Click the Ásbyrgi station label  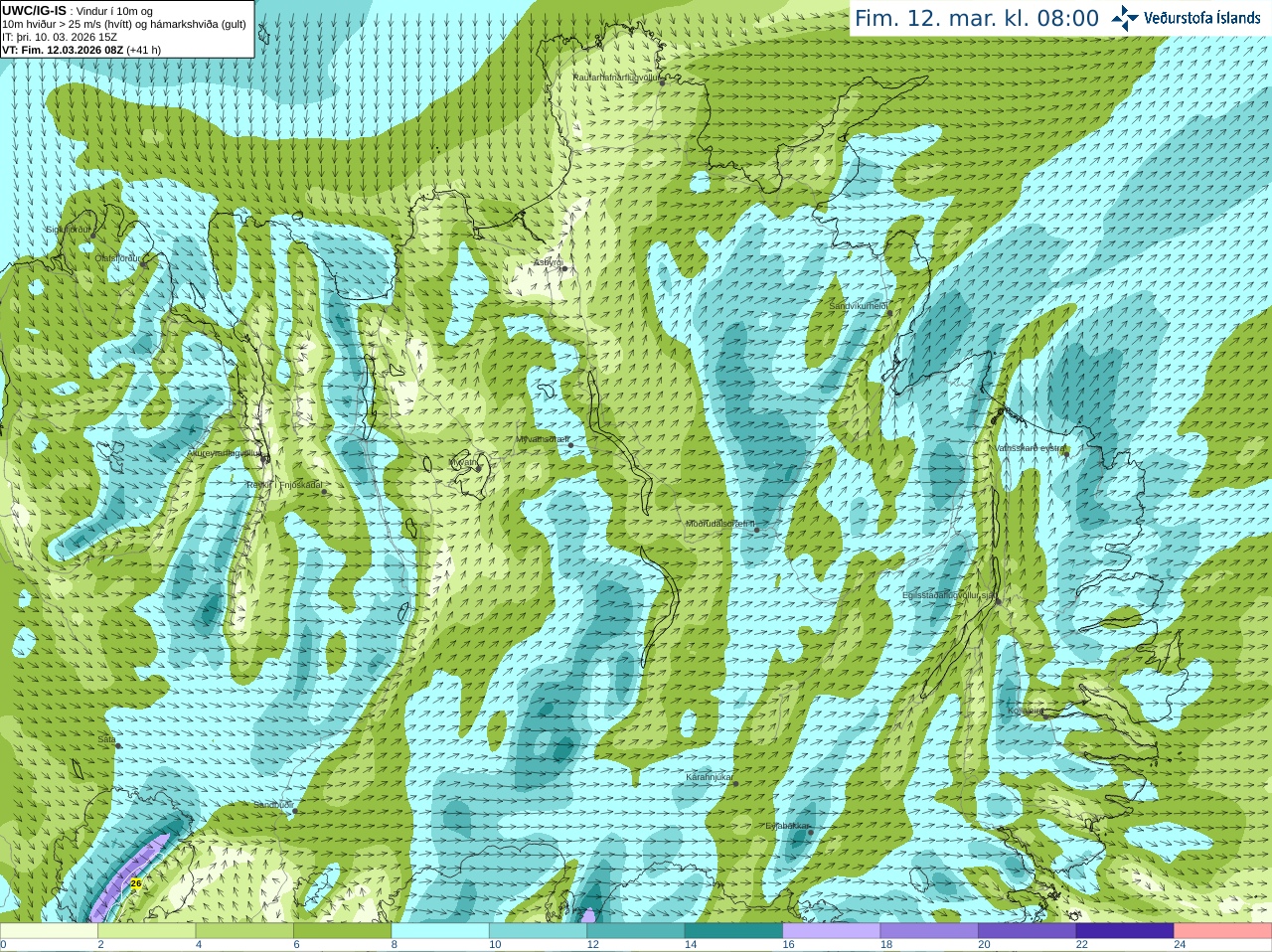(x=548, y=262)
